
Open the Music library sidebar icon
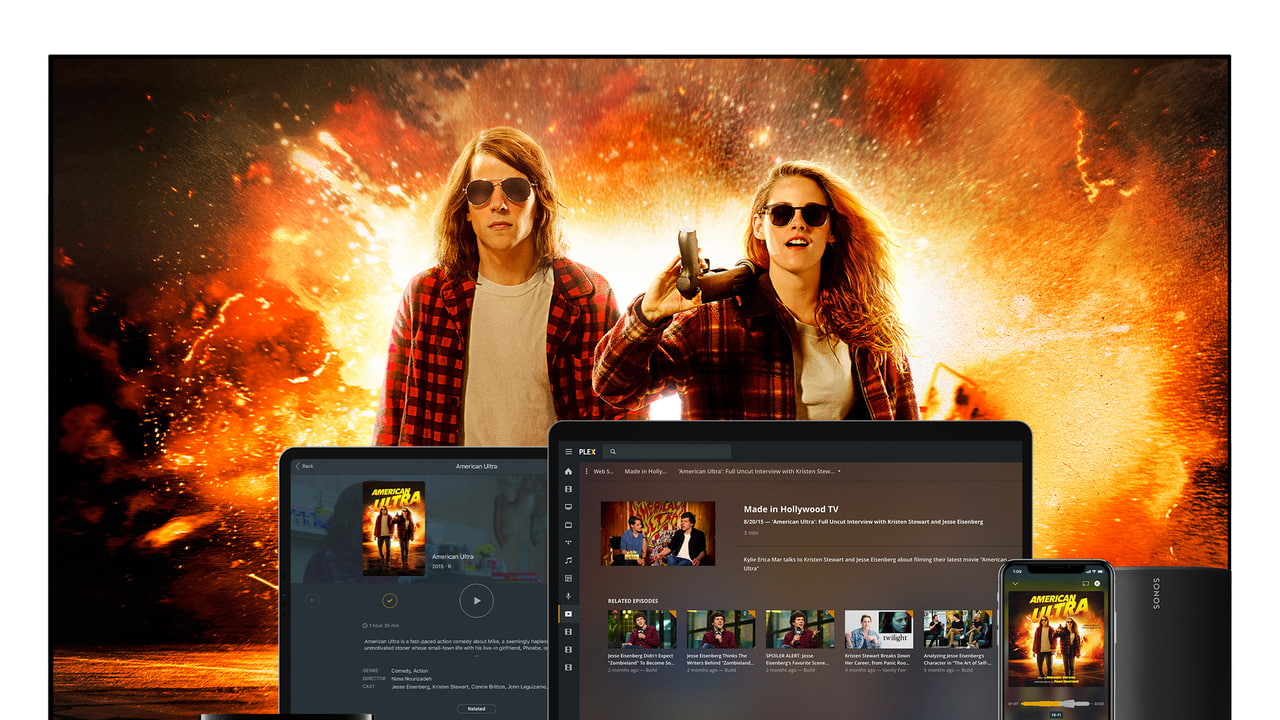tap(569, 560)
